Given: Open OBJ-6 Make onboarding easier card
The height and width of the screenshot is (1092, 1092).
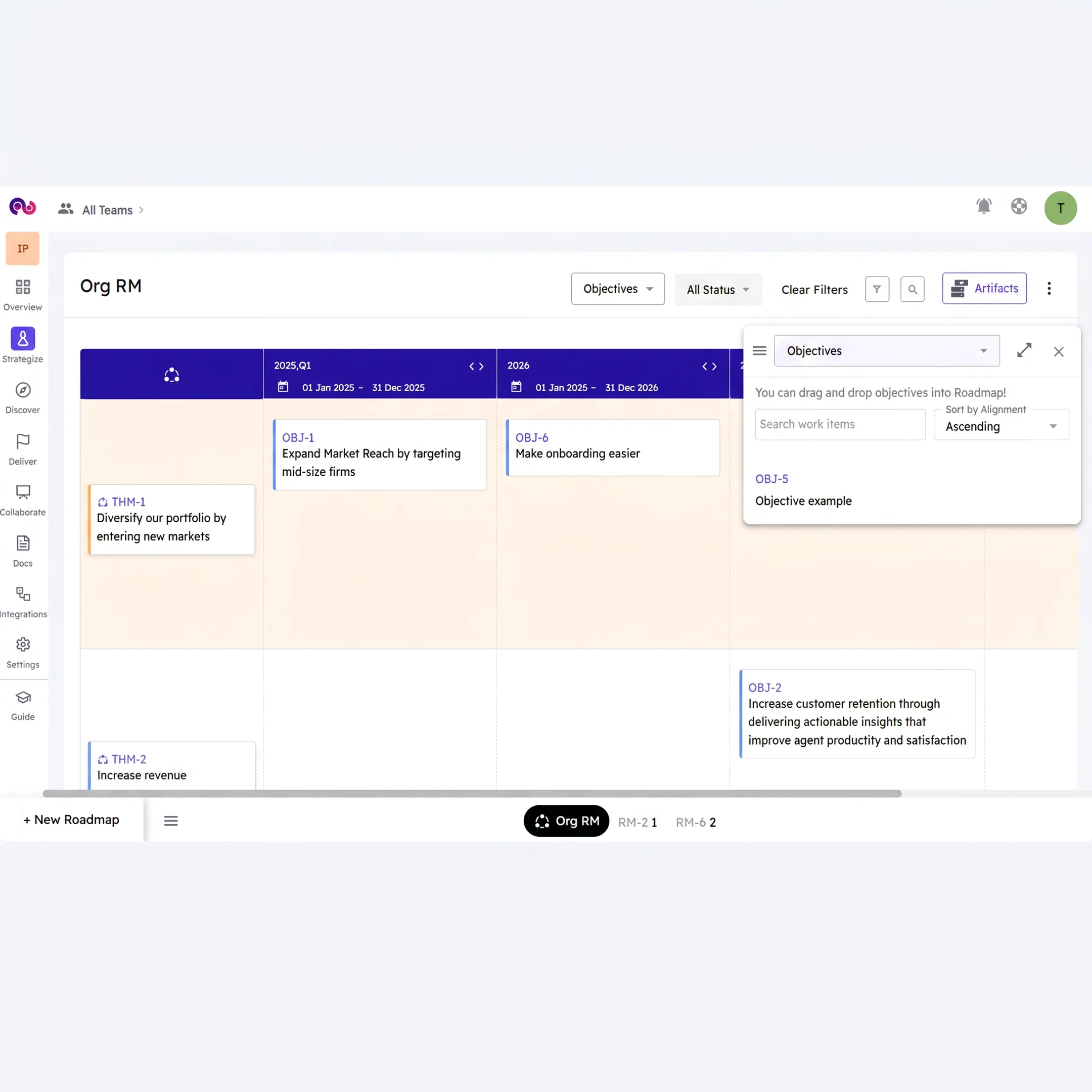Looking at the screenshot, I should pyautogui.click(x=613, y=447).
